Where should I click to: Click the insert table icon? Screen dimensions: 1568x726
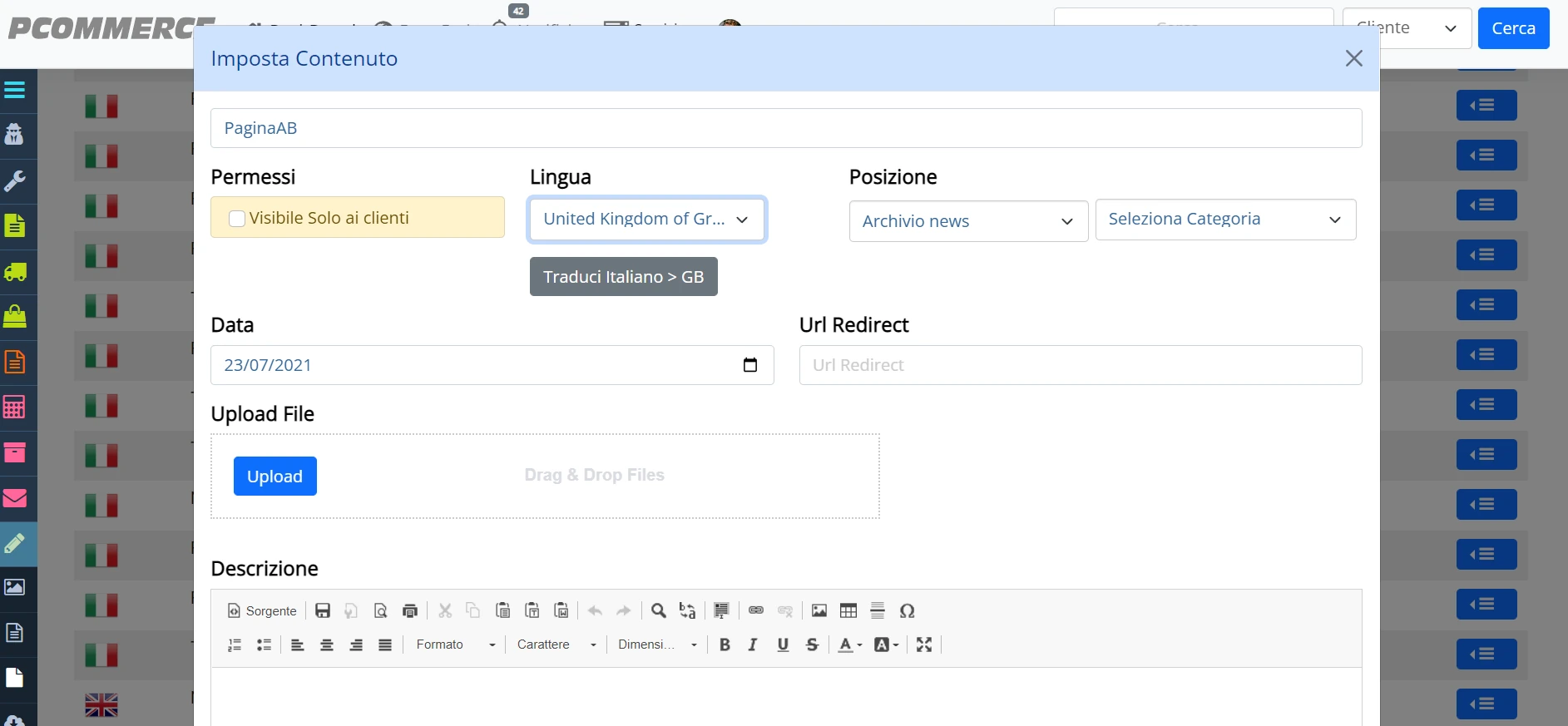848,610
